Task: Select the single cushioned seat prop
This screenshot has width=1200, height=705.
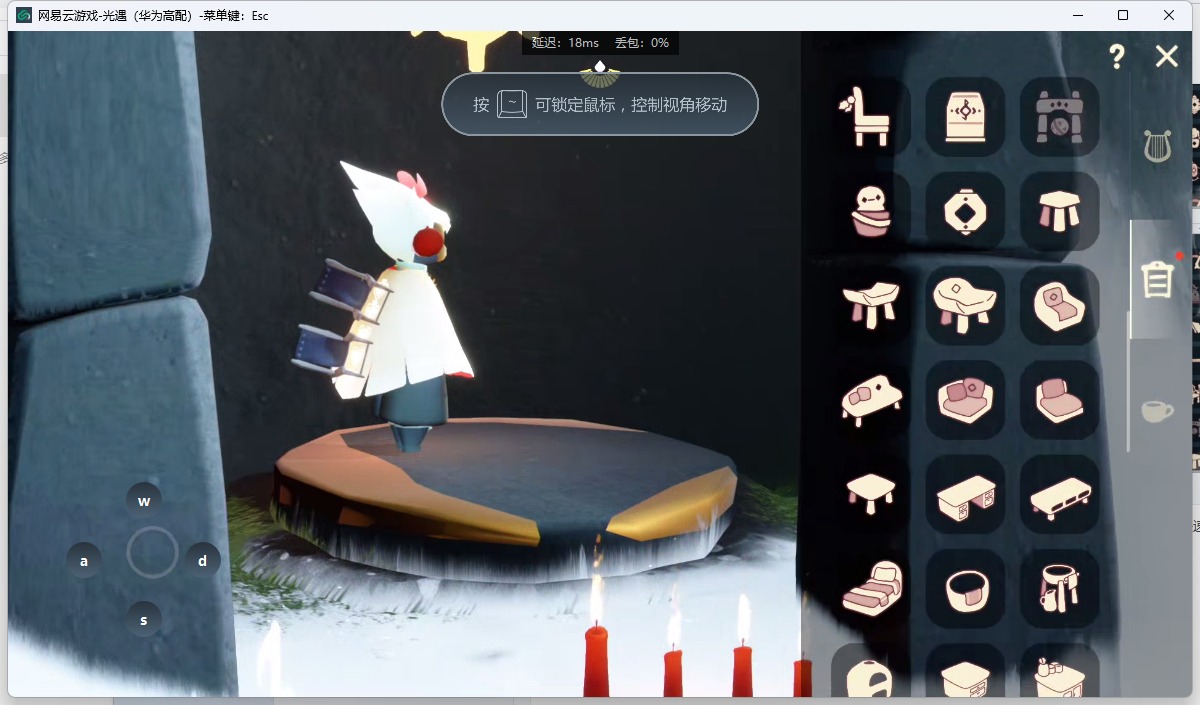Action: [1059, 400]
